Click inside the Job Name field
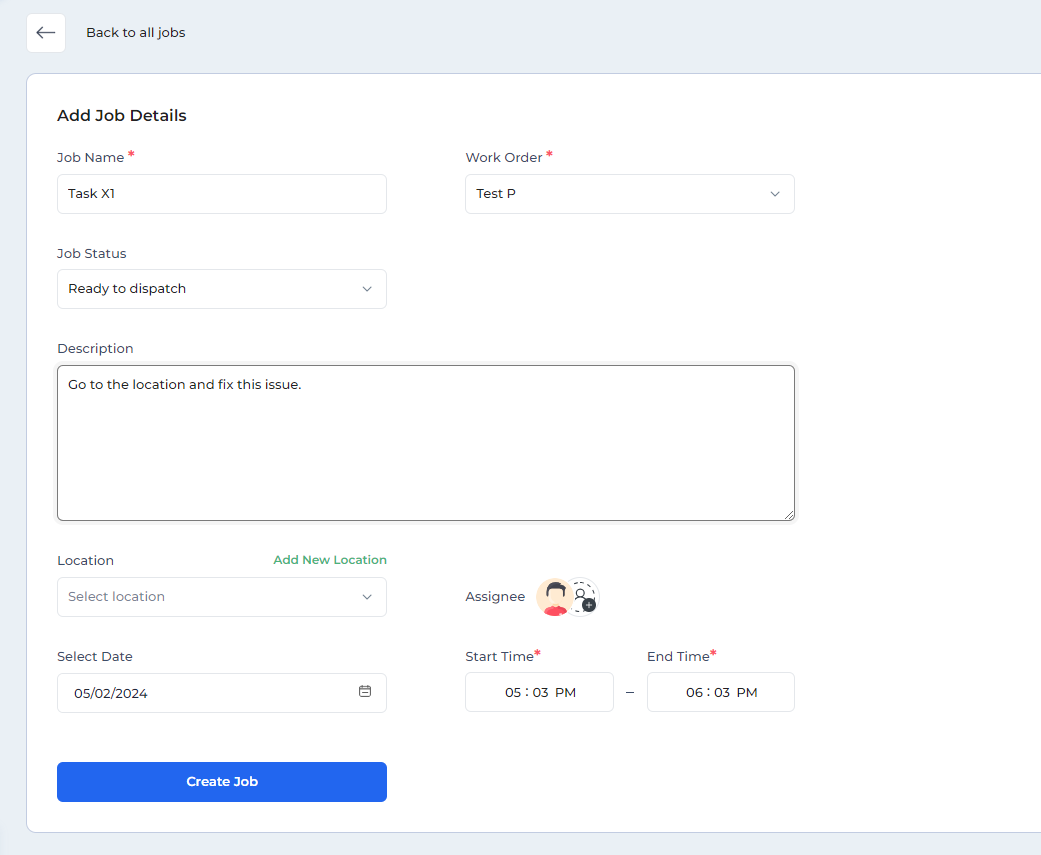The image size is (1041, 855). (x=221, y=193)
